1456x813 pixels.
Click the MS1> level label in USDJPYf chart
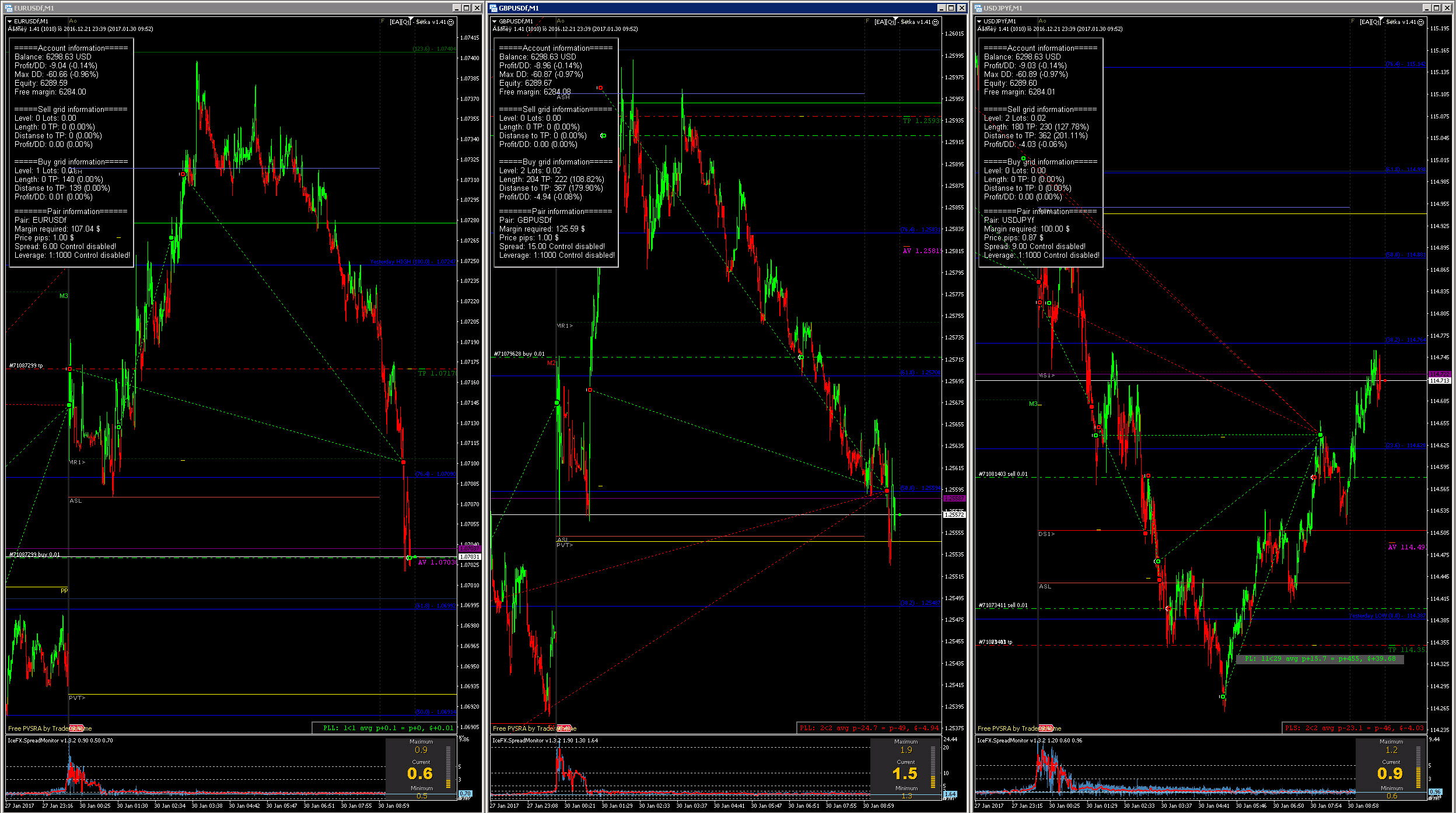coord(1046,376)
